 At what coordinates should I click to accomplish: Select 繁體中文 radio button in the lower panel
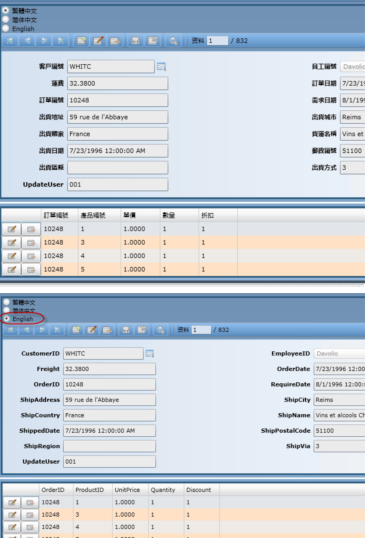7,302
